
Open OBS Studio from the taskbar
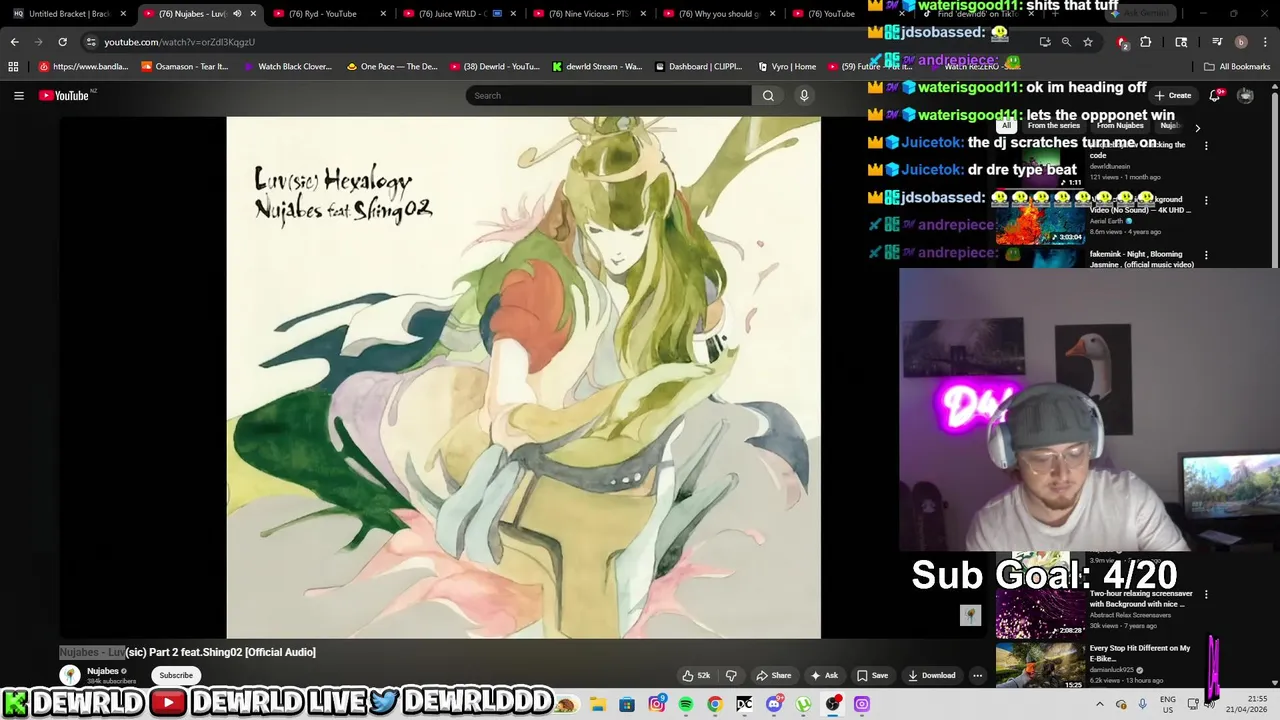pyautogui.click(x=832, y=704)
